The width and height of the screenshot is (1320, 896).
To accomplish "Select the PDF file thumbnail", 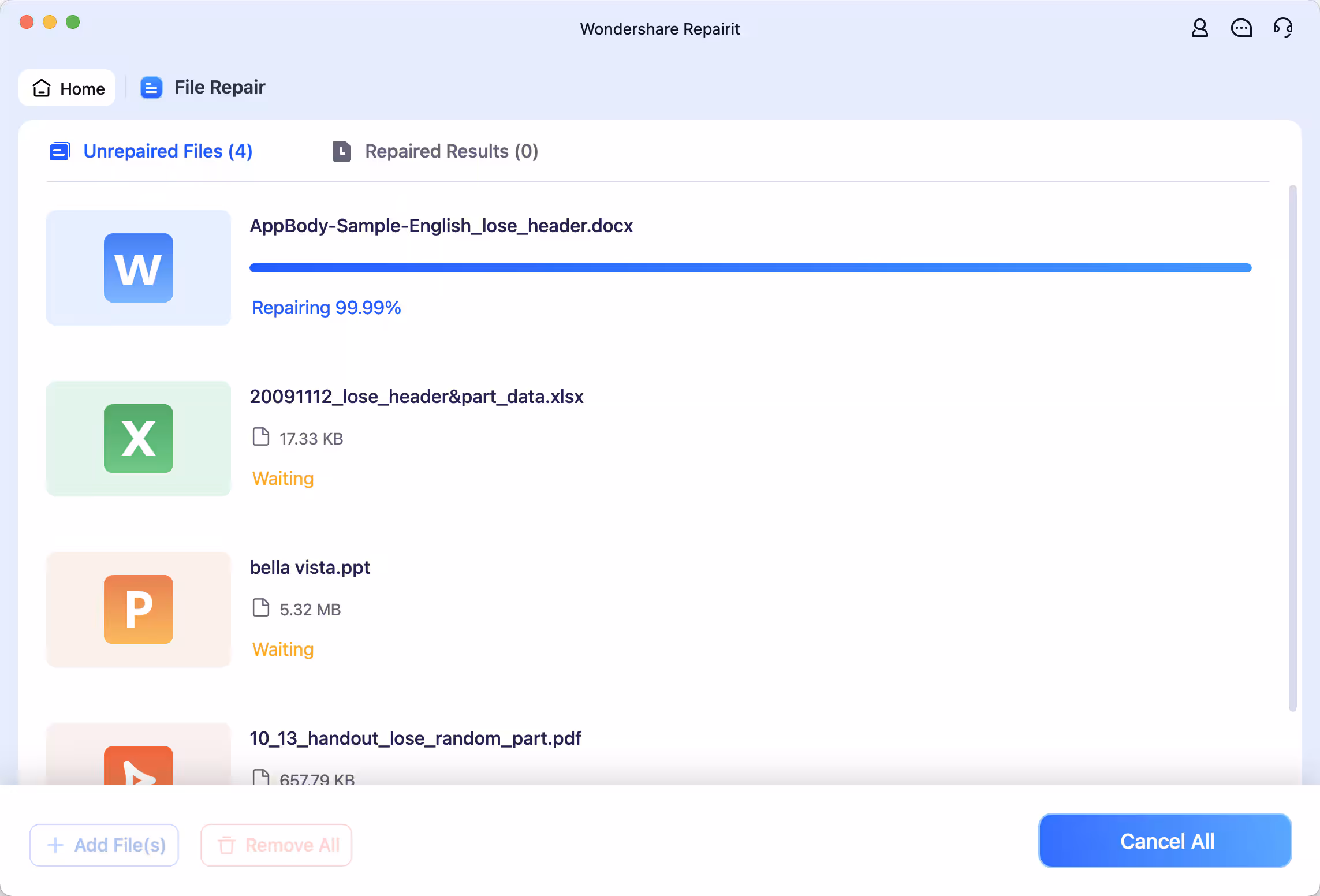I will pos(139,755).
